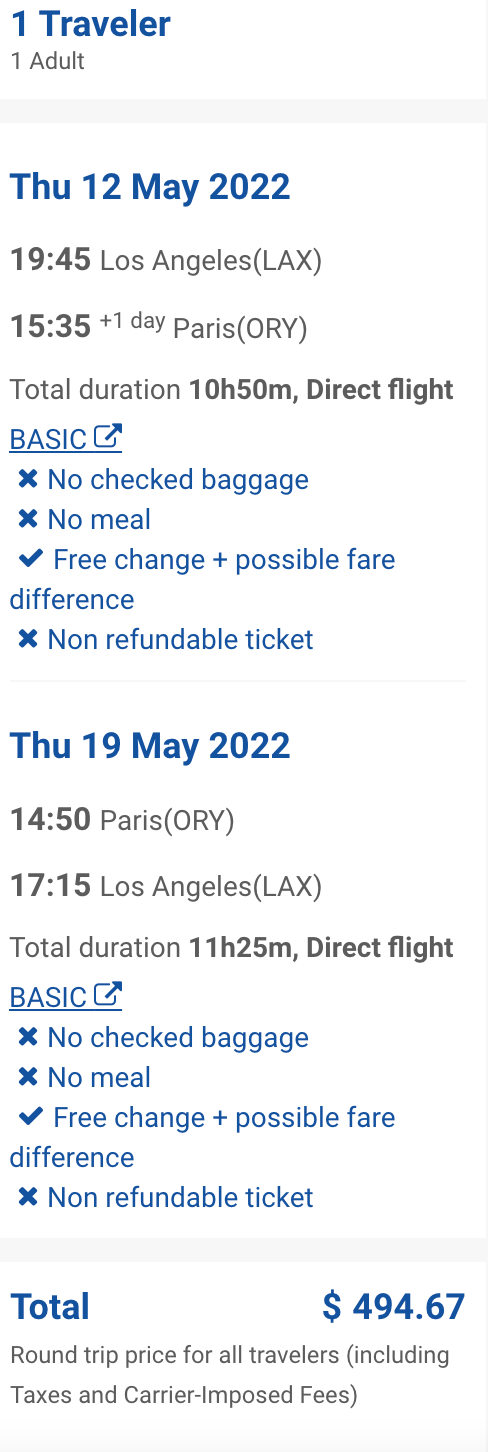Click external-link icon beside outbound BASIC
This screenshot has height=1452, width=488.
pyautogui.click(x=108, y=437)
